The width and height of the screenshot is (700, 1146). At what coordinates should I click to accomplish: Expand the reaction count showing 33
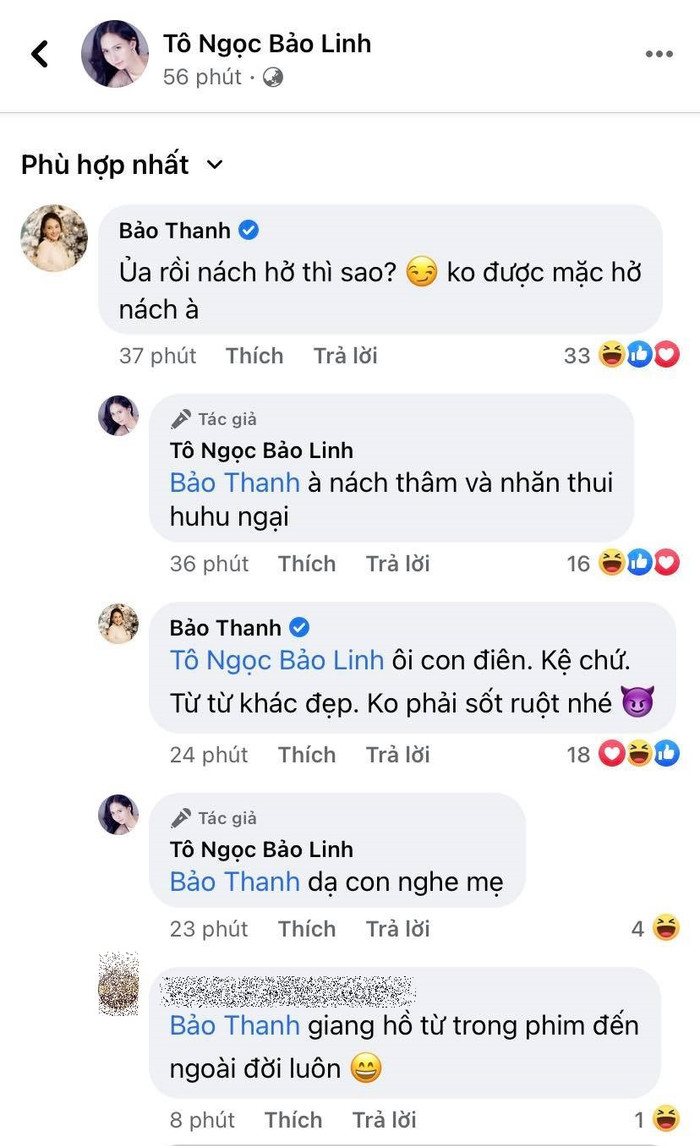pyautogui.click(x=578, y=354)
